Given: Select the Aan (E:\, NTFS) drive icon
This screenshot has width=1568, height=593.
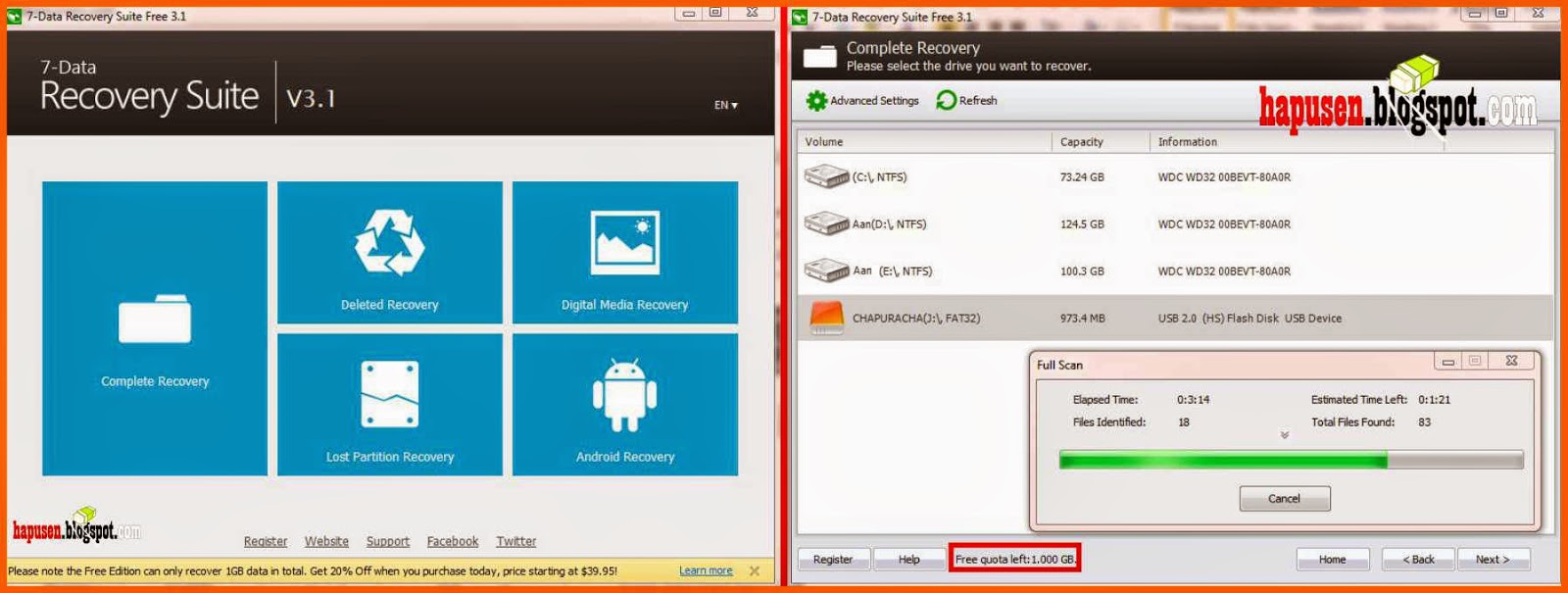Looking at the screenshot, I should pyautogui.click(x=826, y=272).
